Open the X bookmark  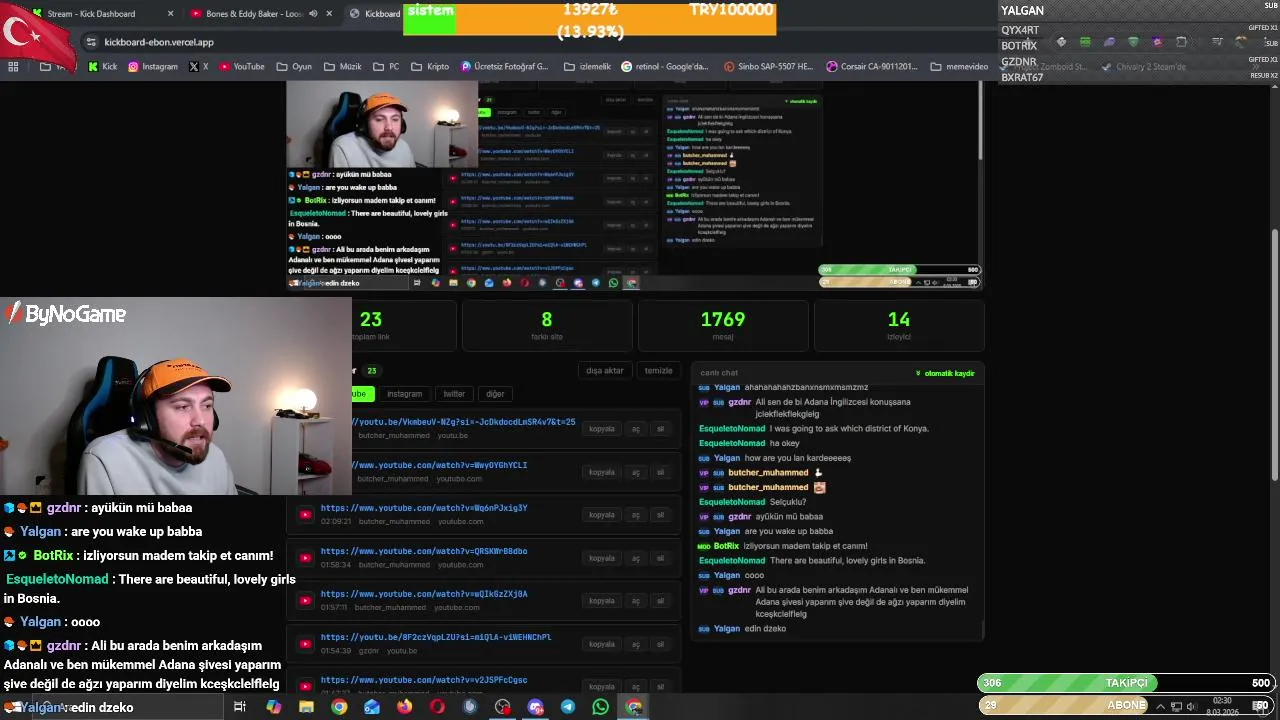[199, 67]
